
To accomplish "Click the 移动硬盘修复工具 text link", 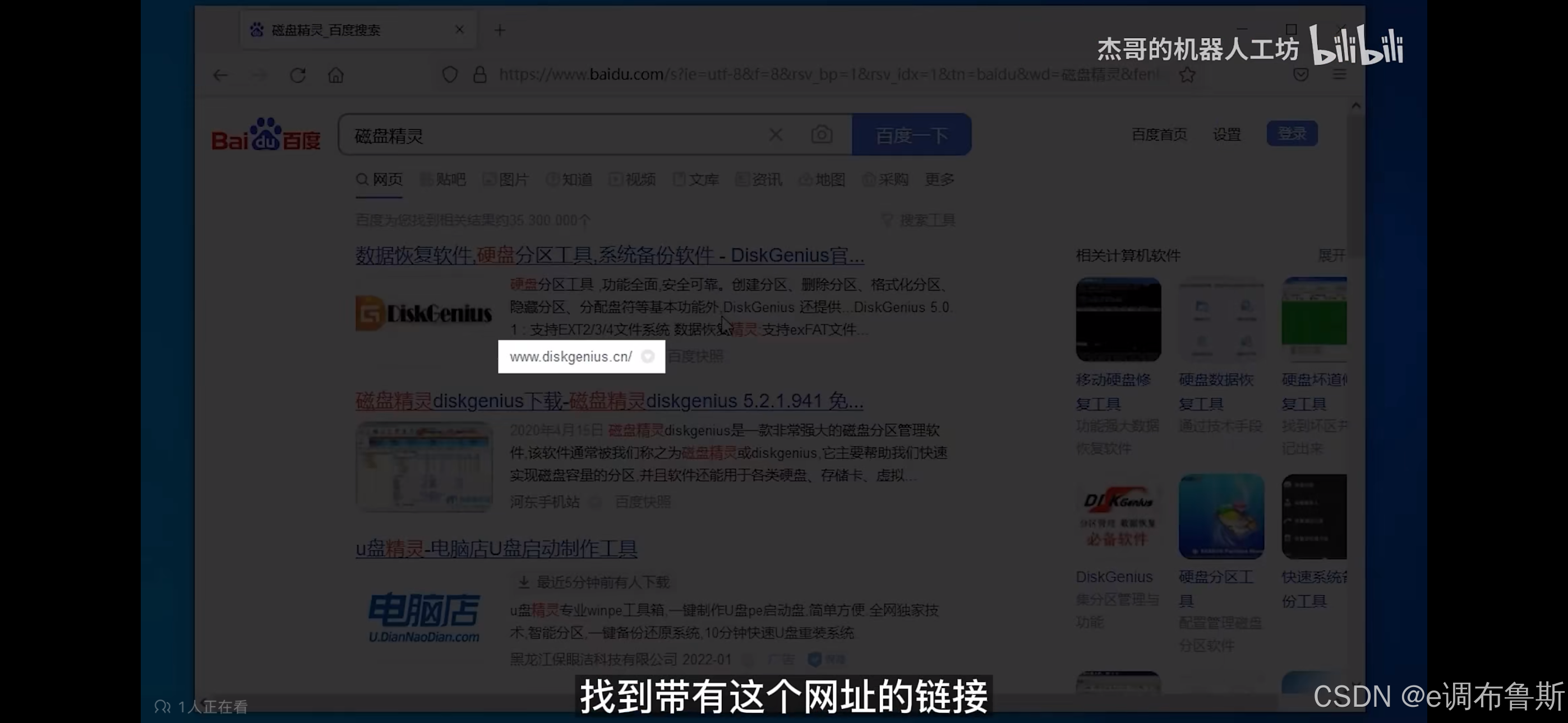I will [x=1113, y=392].
